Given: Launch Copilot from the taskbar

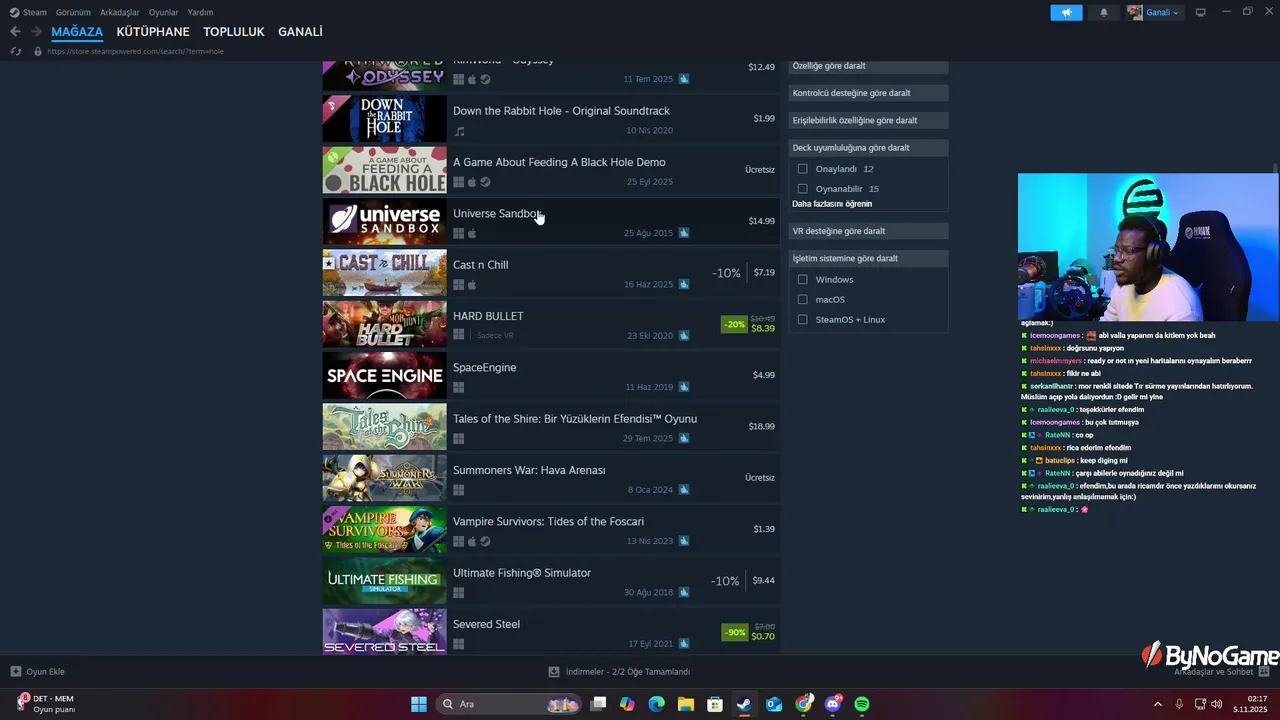Looking at the screenshot, I should pos(627,704).
